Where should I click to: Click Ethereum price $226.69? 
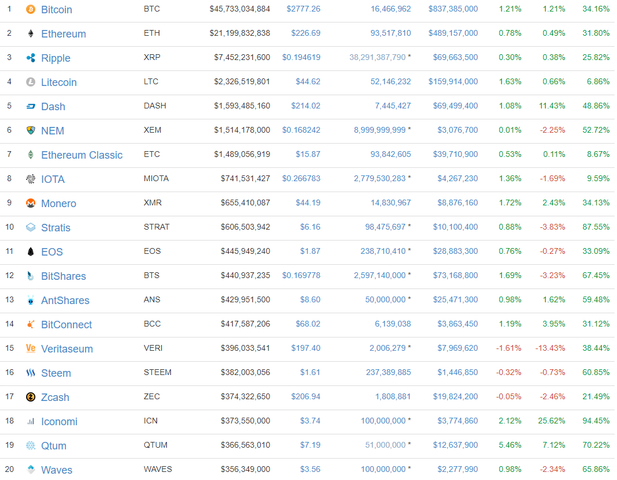click(306, 33)
